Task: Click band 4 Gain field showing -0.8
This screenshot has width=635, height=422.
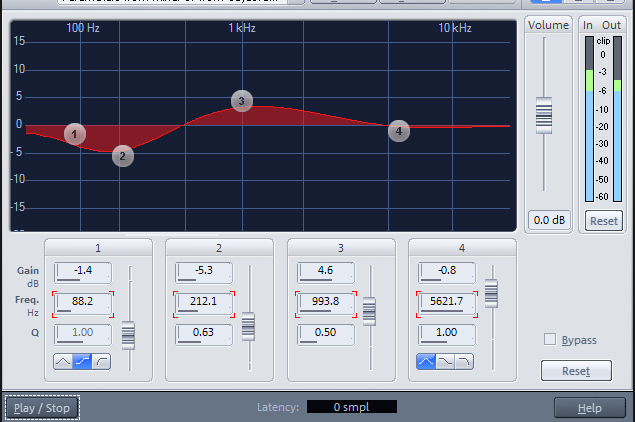Action: 447,272
